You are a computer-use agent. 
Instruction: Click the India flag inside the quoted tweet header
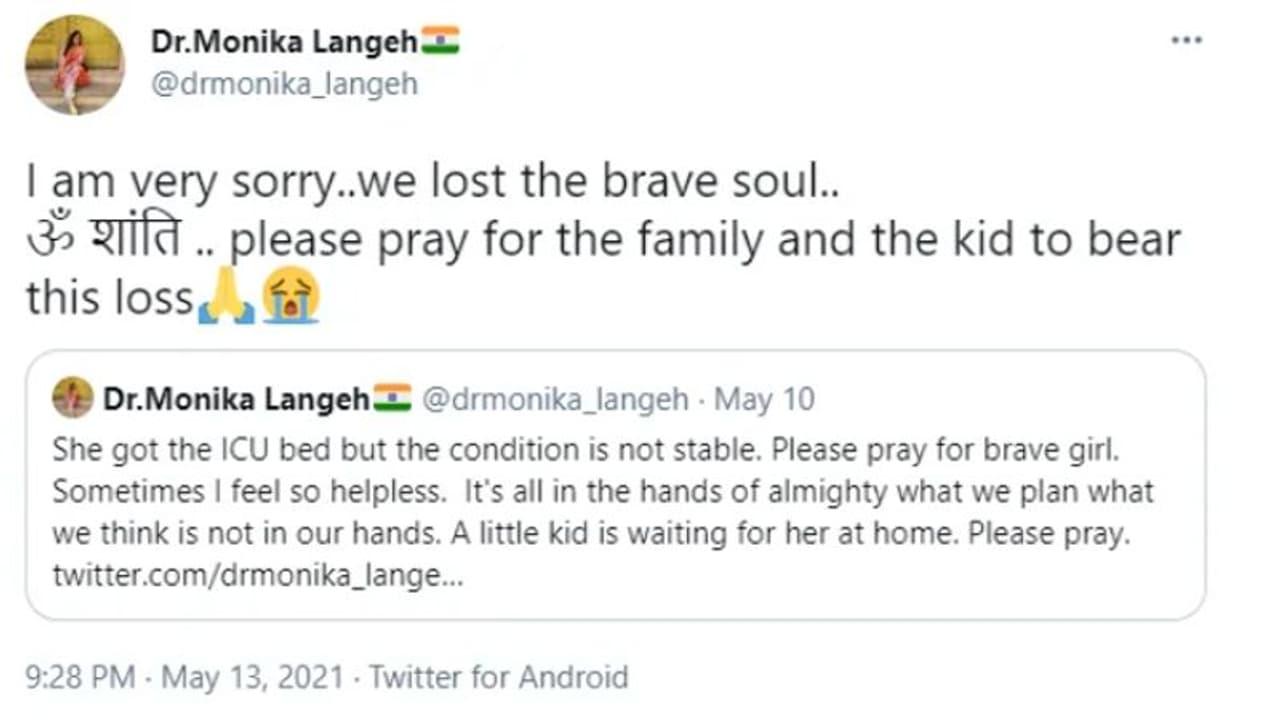[x=392, y=399]
